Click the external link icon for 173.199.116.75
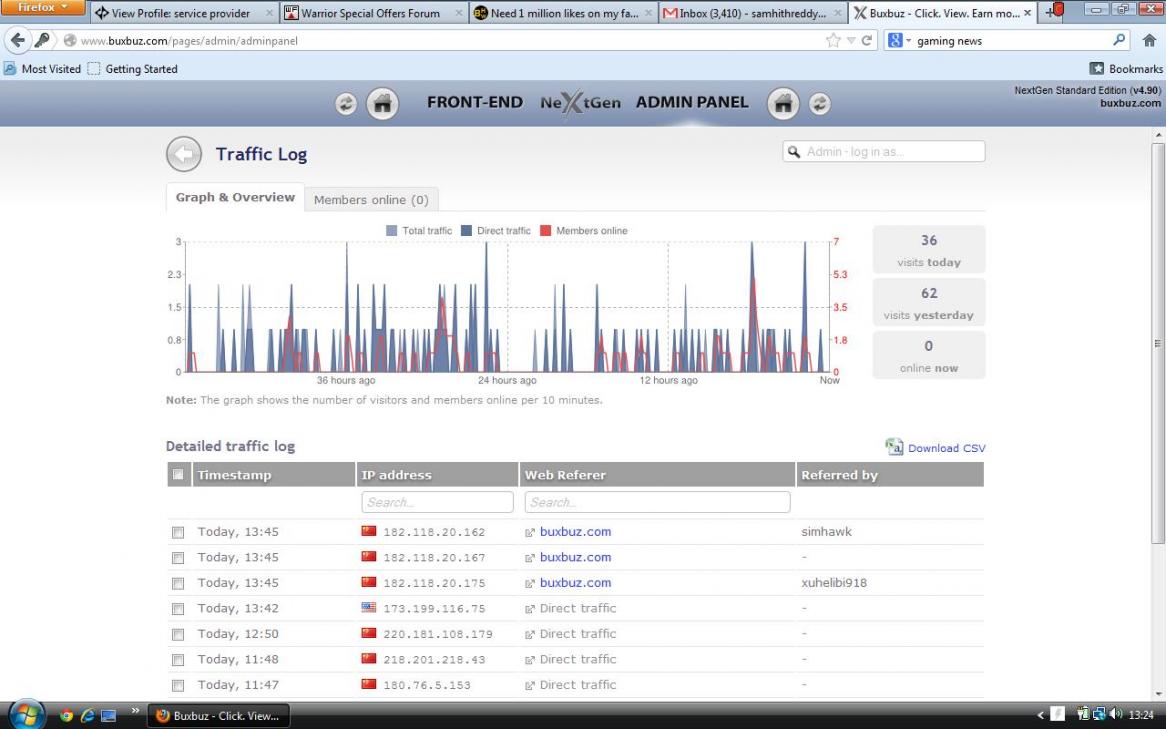 pyautogui.click(x=529, y=609)
